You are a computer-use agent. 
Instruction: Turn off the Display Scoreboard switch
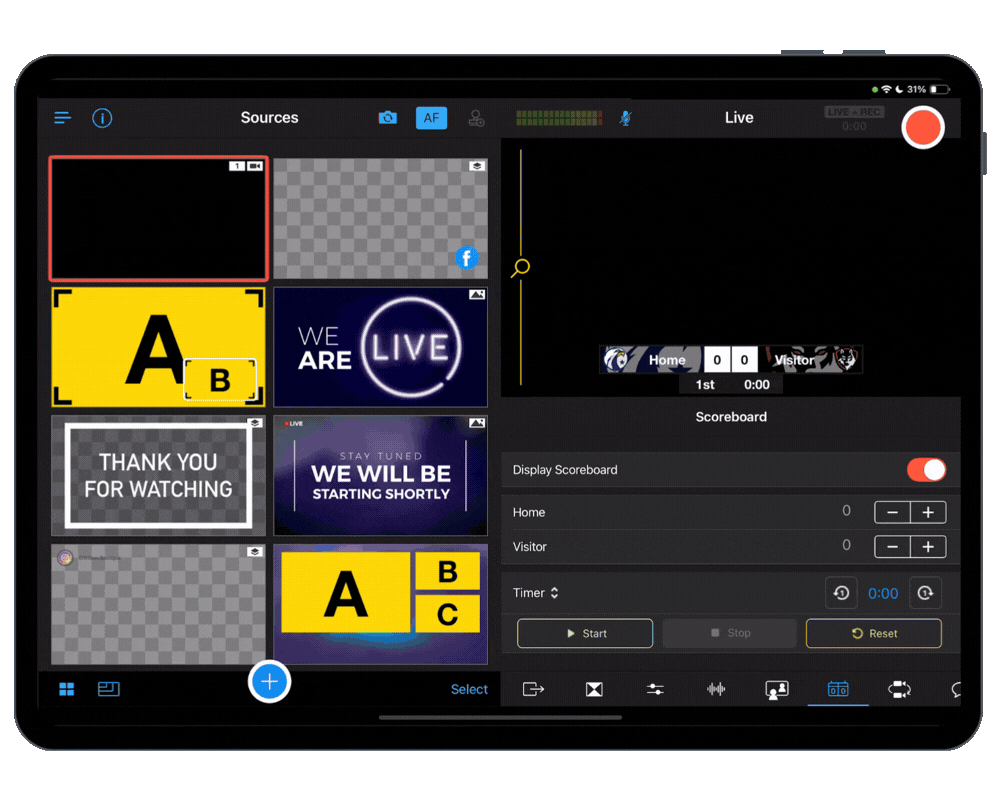926,470
